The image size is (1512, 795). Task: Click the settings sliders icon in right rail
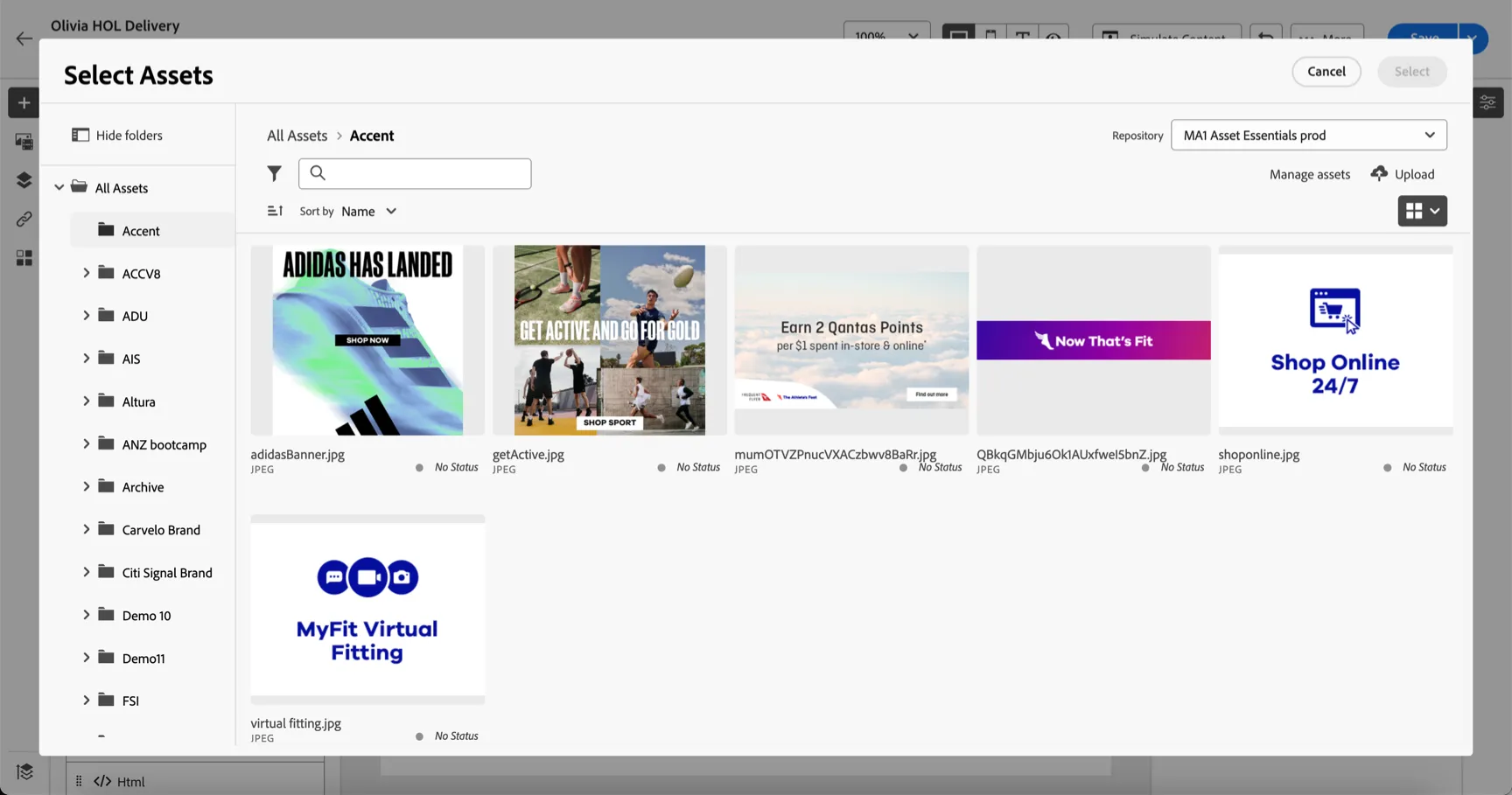click(1487, 103)
